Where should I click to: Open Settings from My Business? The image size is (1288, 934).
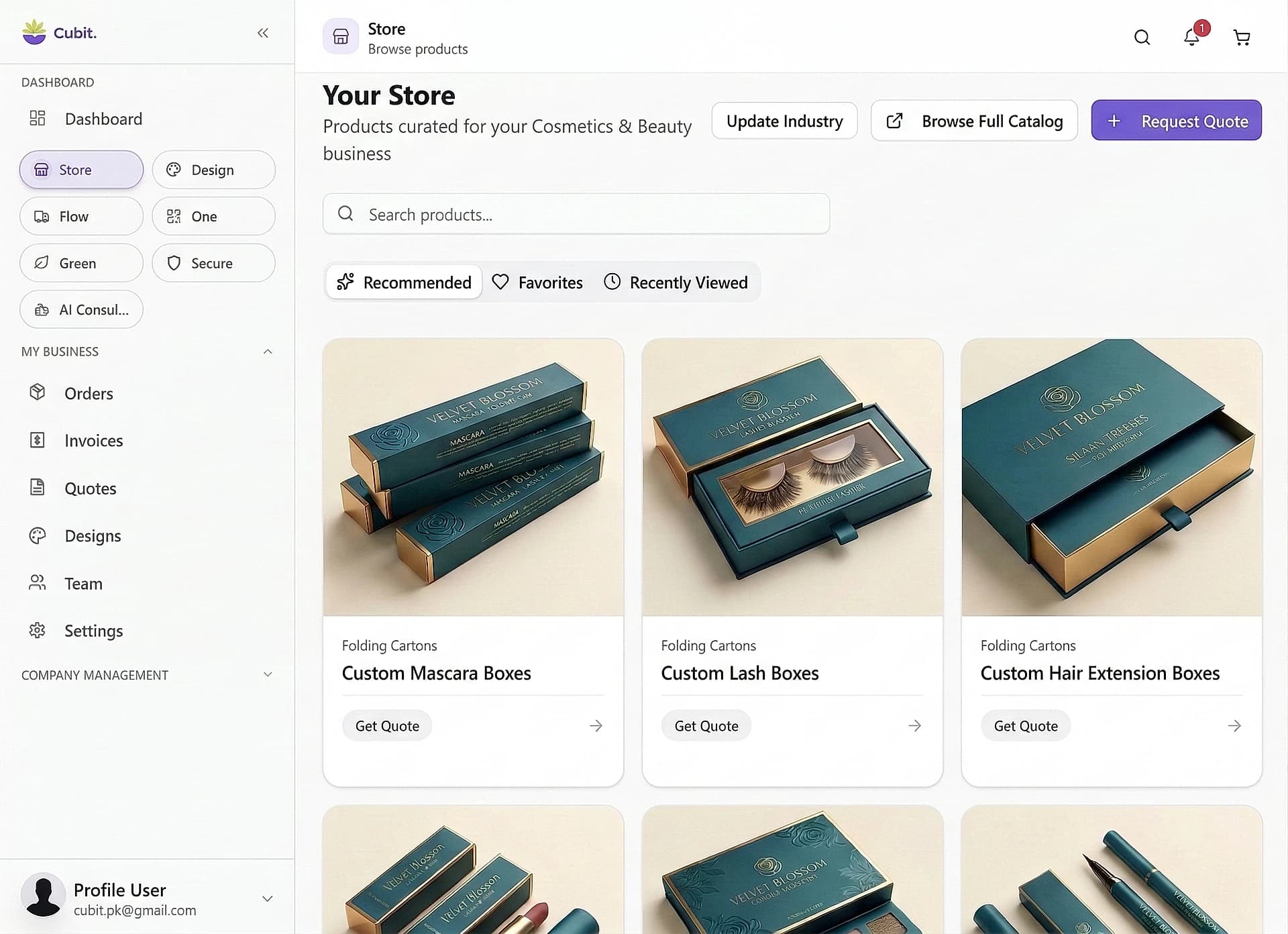point(93,631)
